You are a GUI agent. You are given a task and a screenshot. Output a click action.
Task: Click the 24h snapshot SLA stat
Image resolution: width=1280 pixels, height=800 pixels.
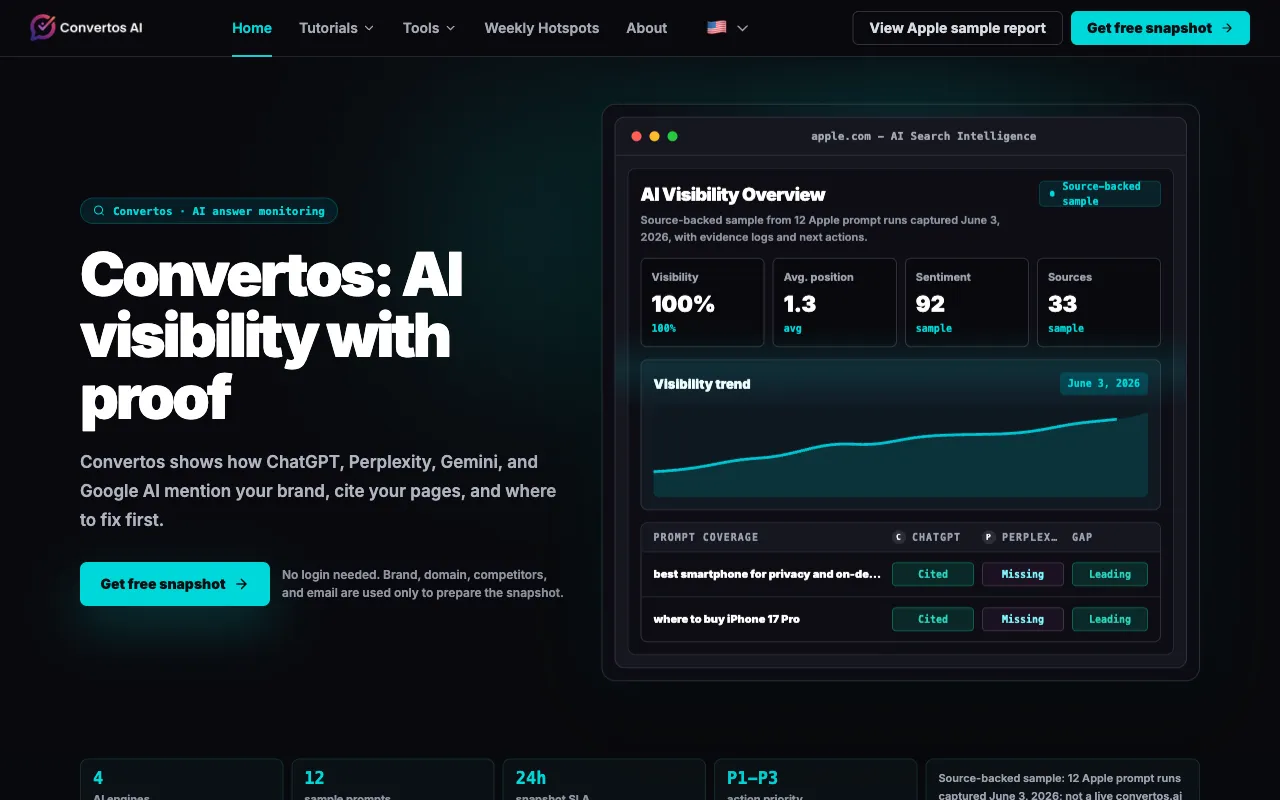(603, 779)
